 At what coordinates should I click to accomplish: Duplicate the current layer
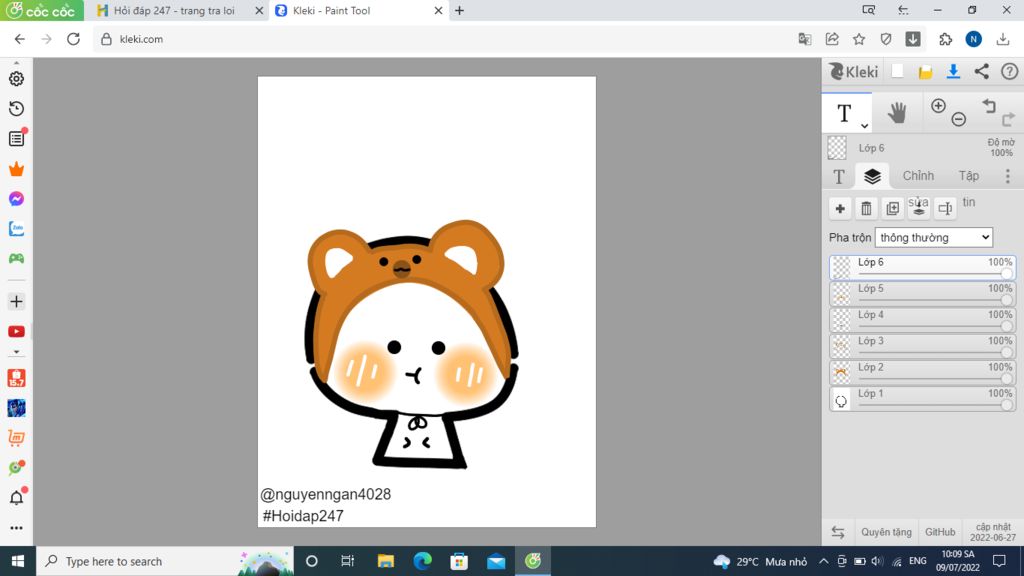pyautogui.click(x=893, y=209)
